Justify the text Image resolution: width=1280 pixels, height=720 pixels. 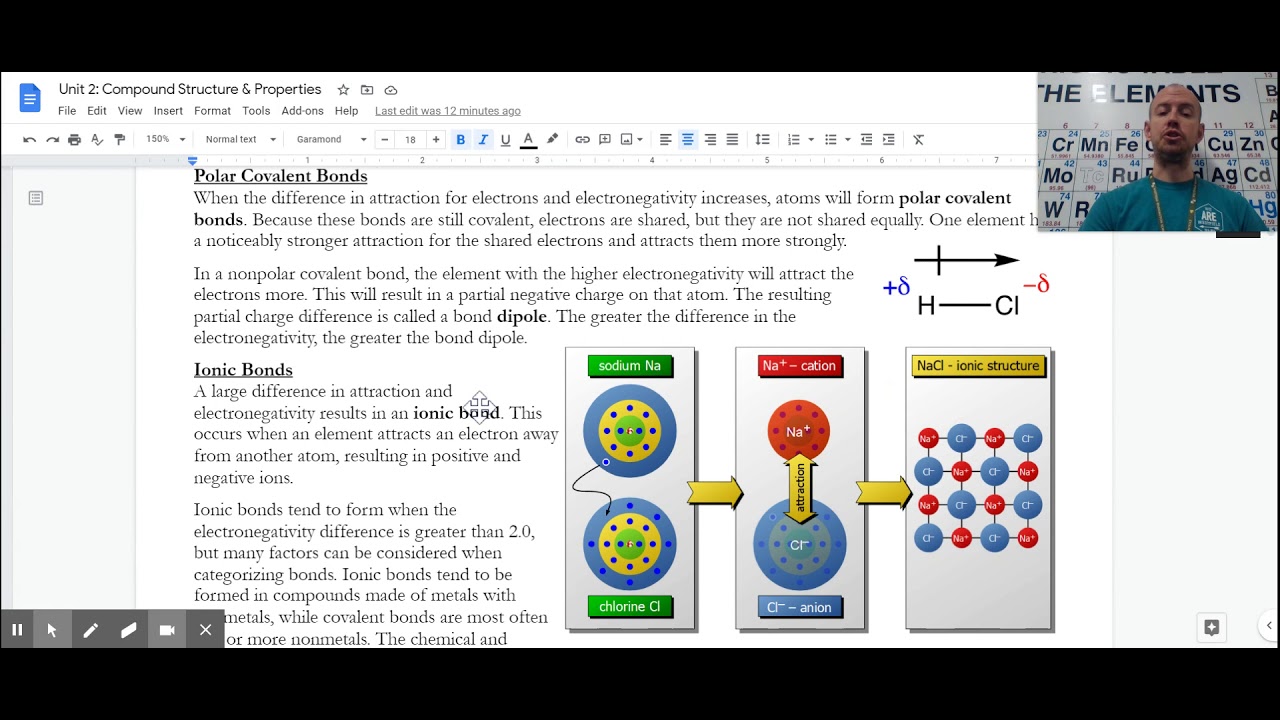pos(732,139)
